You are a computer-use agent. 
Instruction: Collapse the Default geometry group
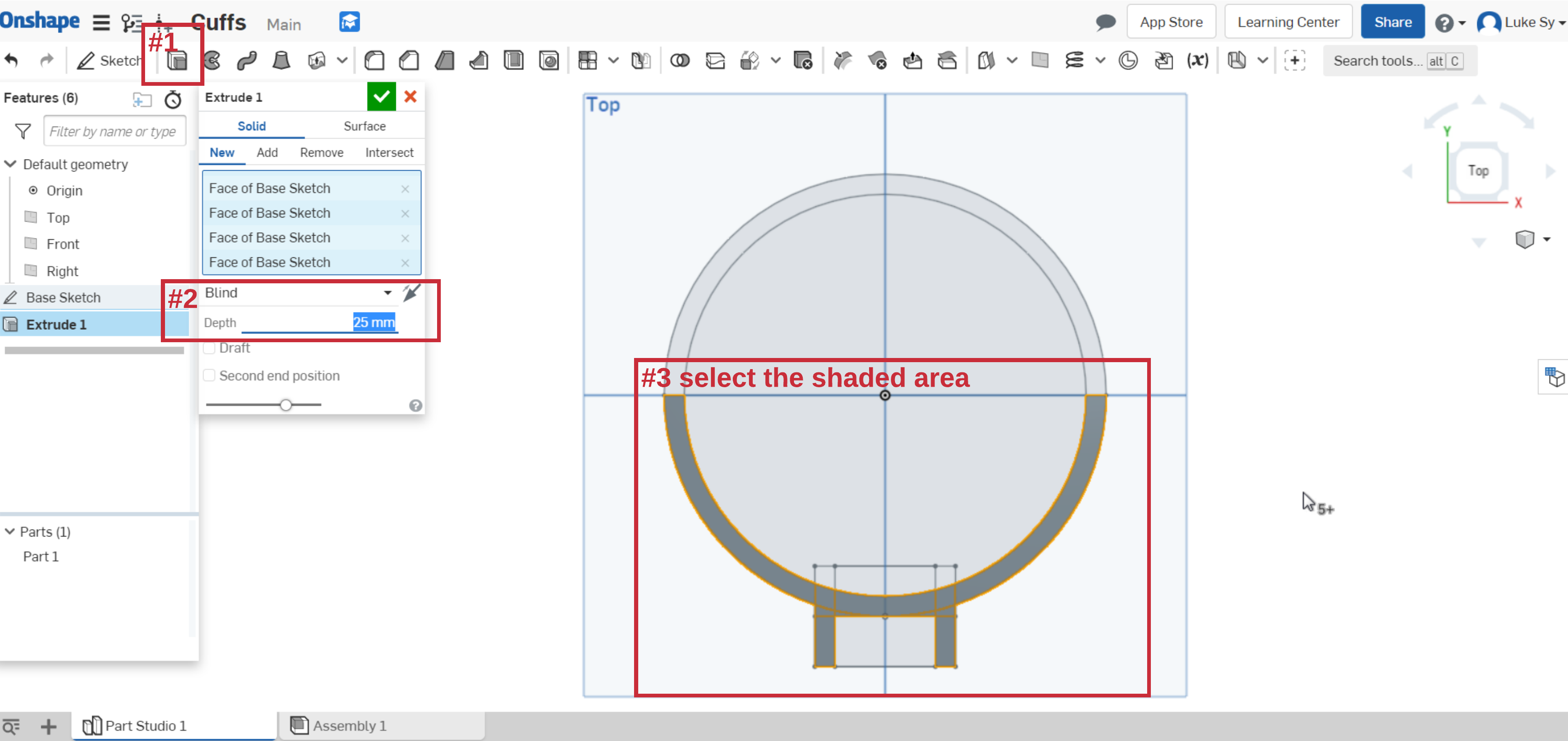(x=10, y=164)
